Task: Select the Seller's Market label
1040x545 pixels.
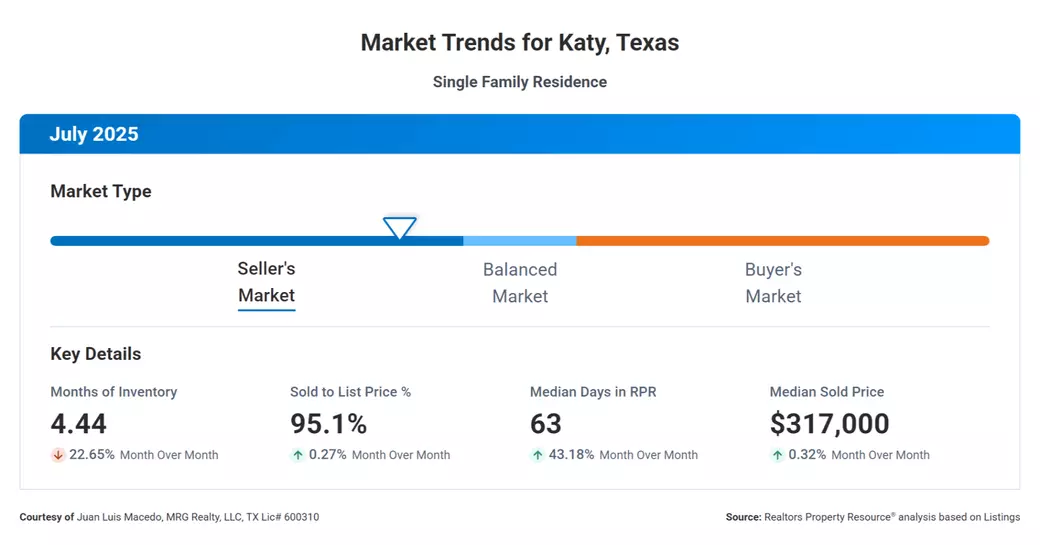Action: point(266,282)
